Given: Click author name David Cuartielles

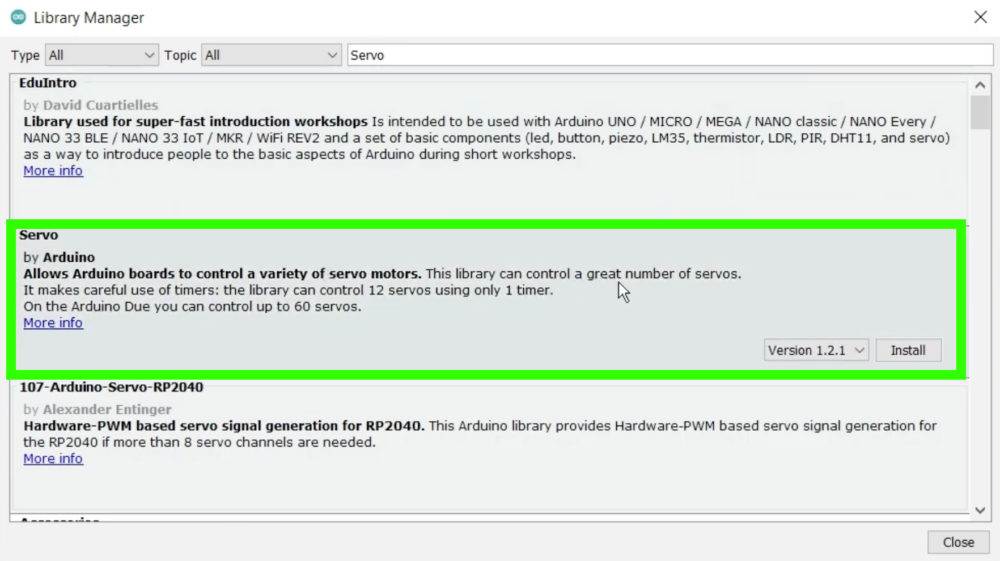Looking at the screenshot, I should 101,105.
